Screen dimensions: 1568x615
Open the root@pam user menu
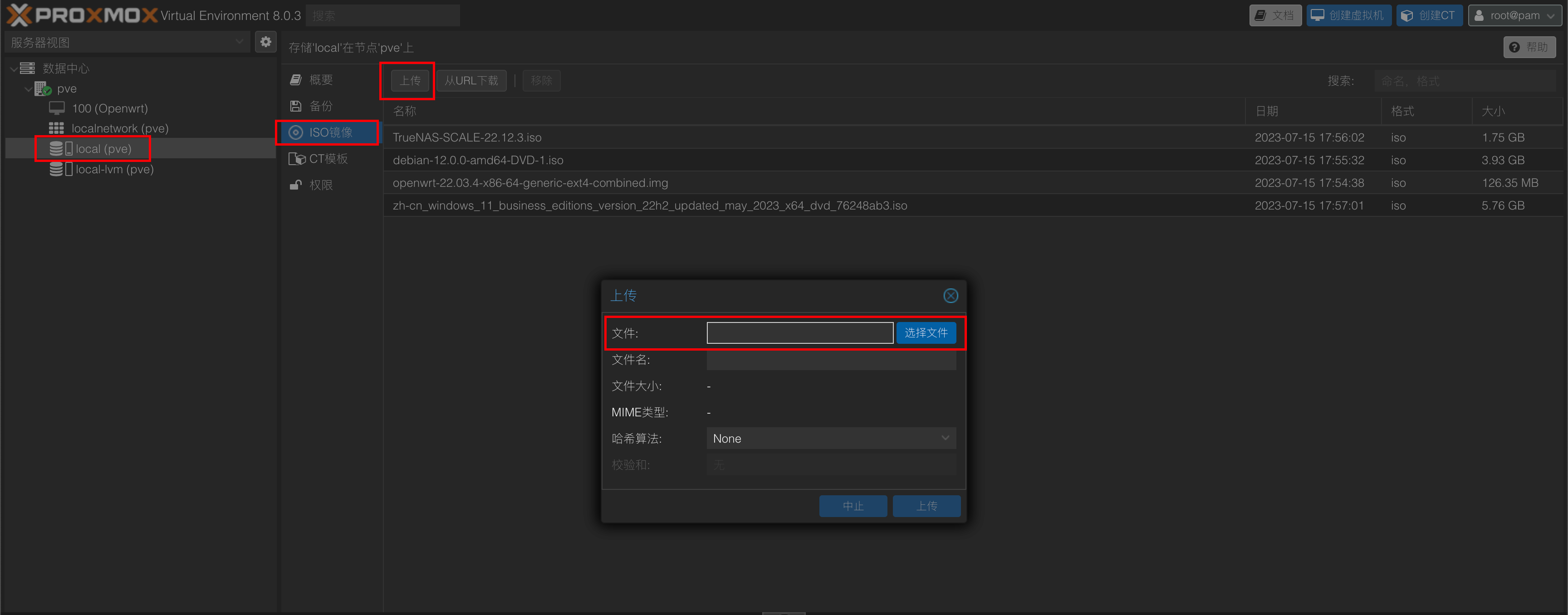(1514, 15)
